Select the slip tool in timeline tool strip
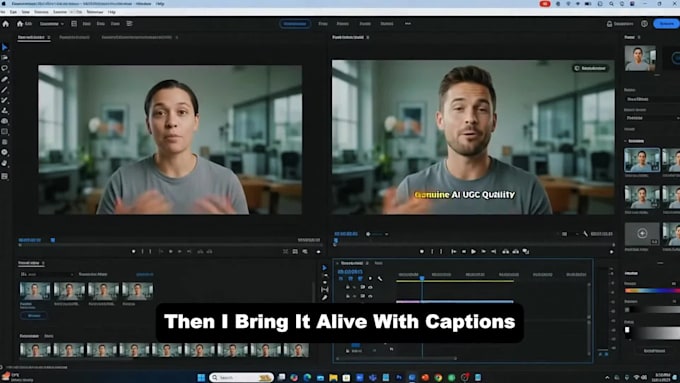680x383 pixels. pyautogui.click(x=324, y=290)
